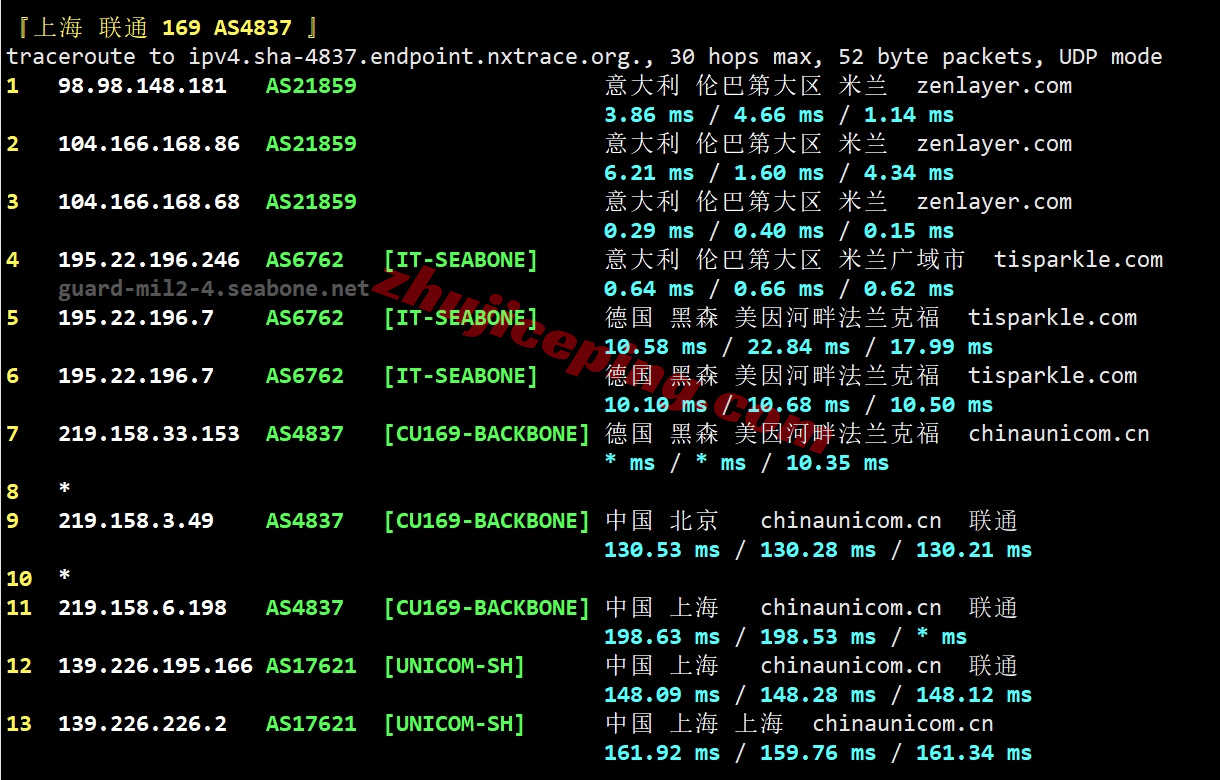Click AS21859 in hop 1 row
Image resolution: width=1220 pixels, height=780 pixels.
tap(311, 86)
